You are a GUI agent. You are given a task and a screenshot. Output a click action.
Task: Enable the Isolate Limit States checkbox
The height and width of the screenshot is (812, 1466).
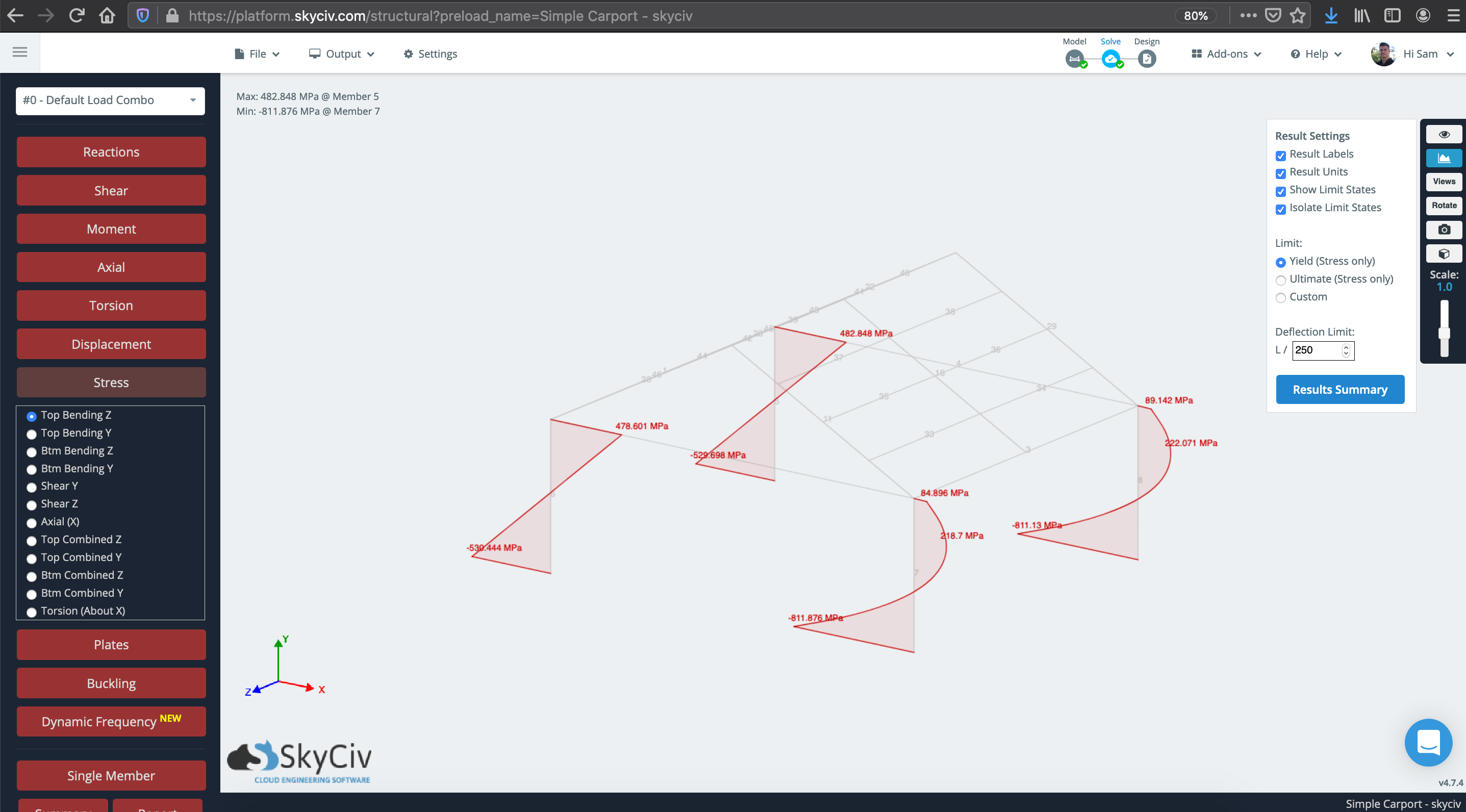coord(1281,209)
